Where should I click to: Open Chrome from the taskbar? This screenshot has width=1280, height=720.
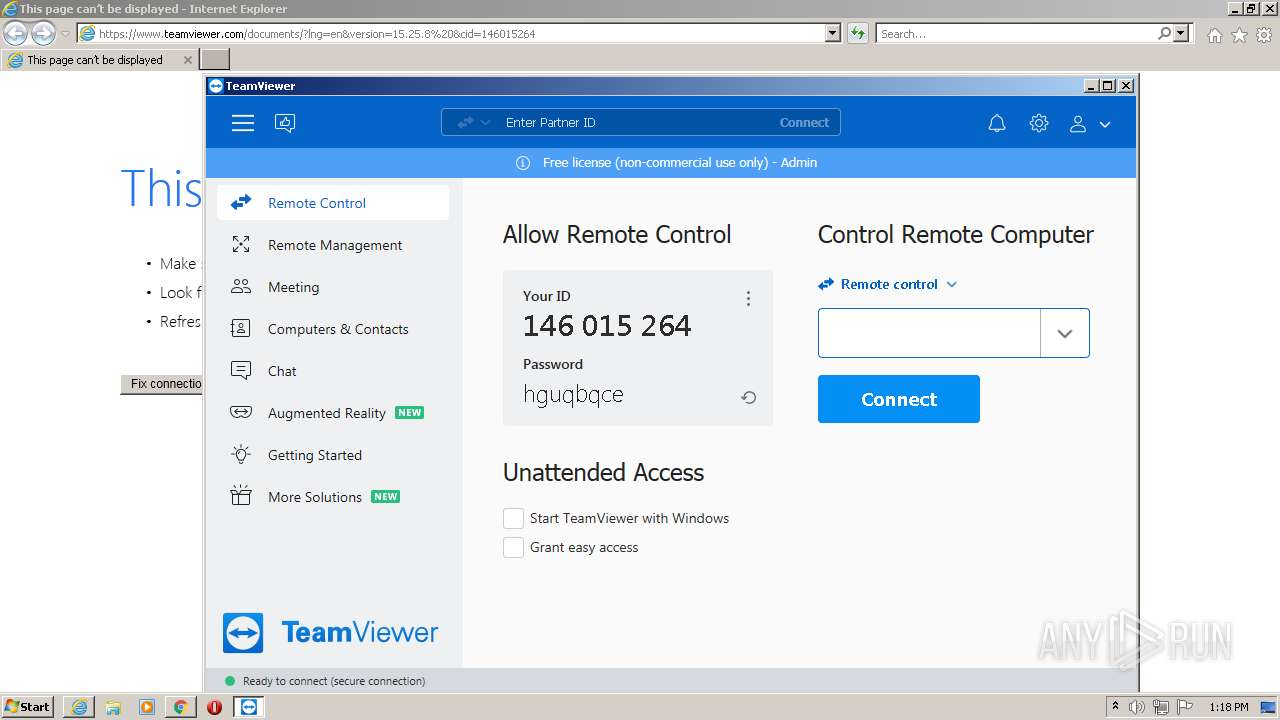point(180,707)
